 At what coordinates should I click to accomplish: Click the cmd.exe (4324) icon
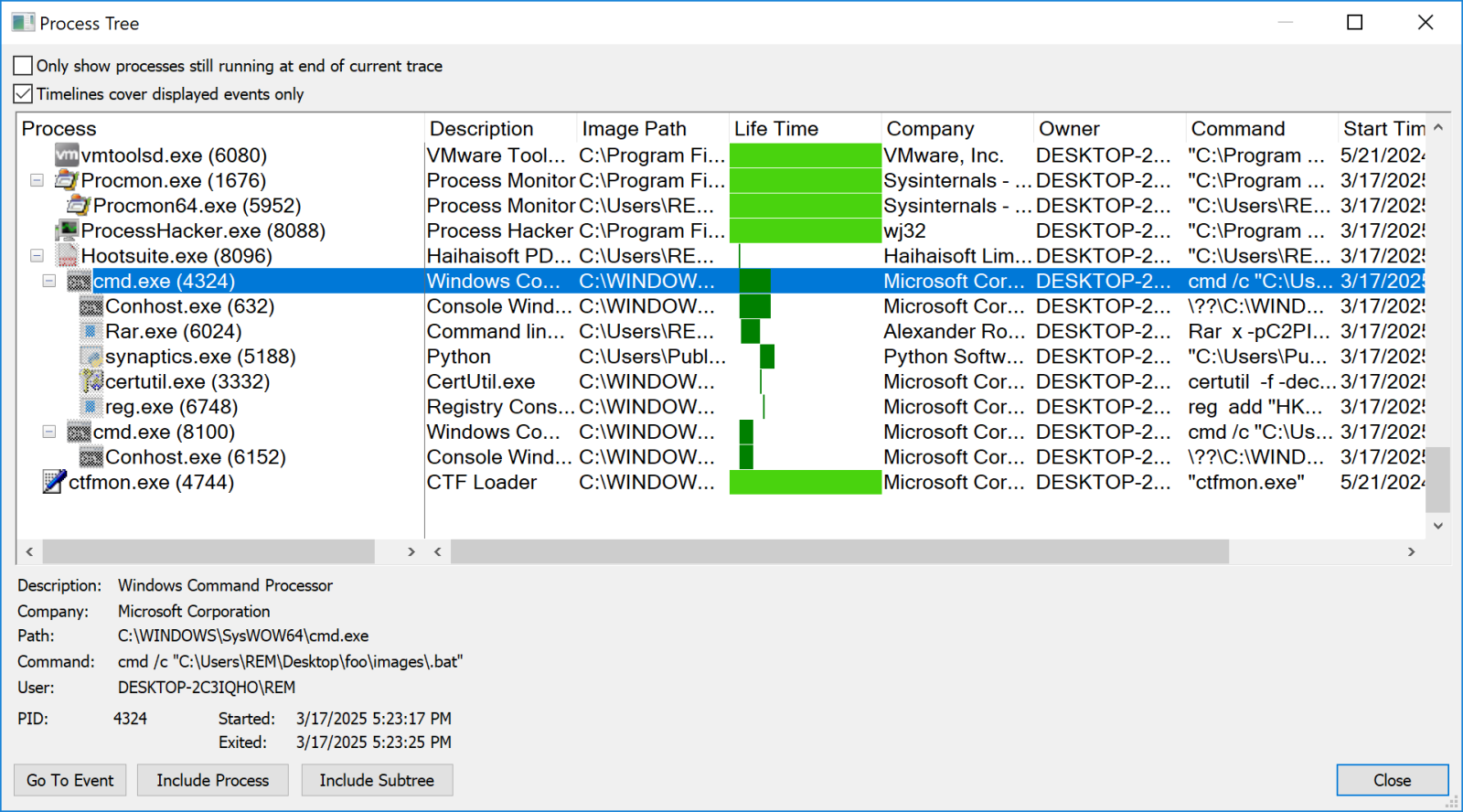(x=80, y=281)
